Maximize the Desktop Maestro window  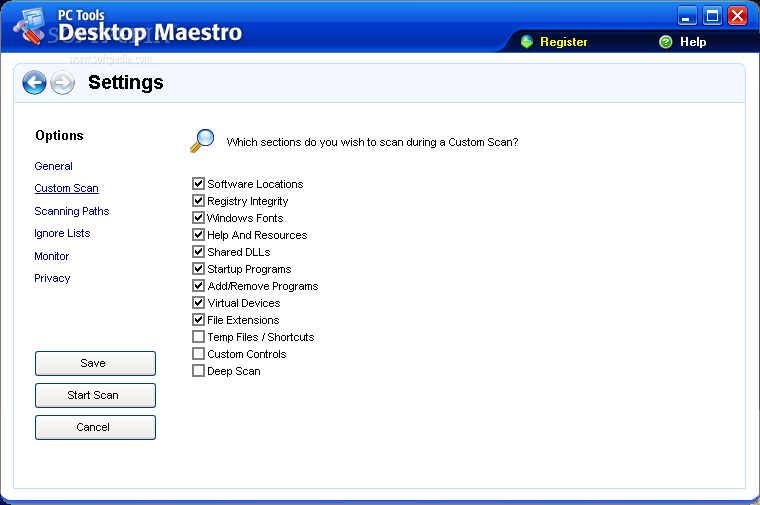coord(712,16)
